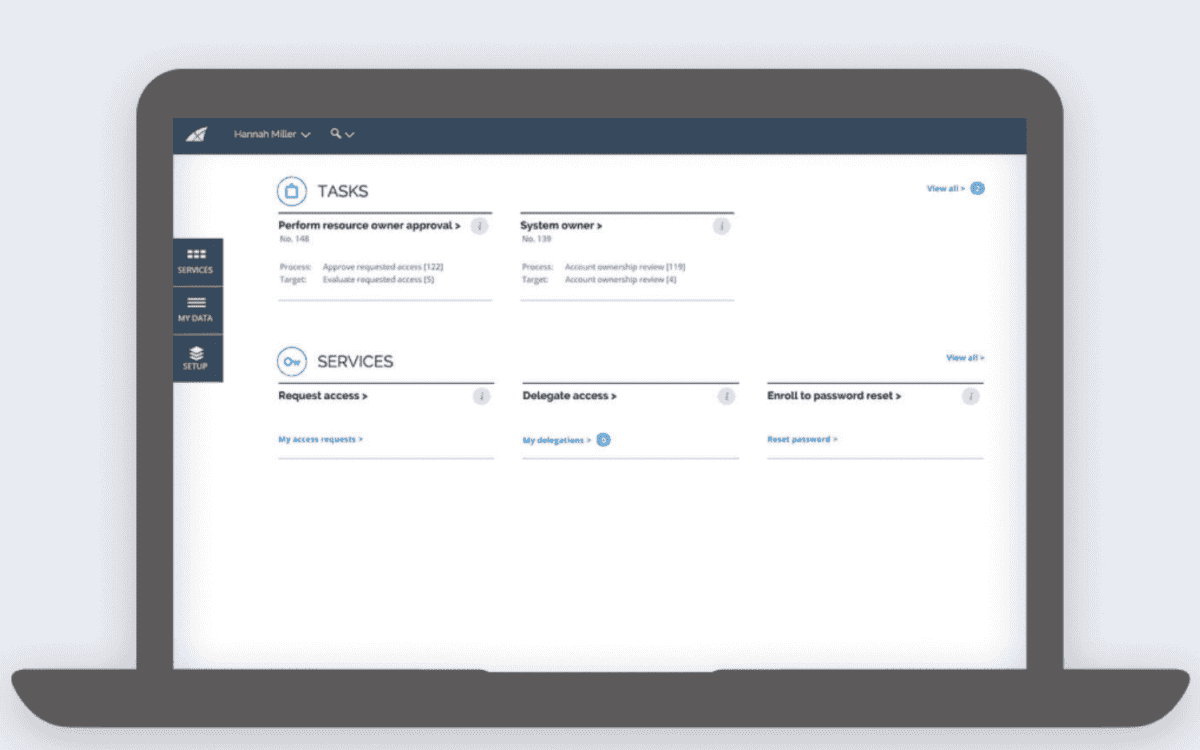Screen dimensions: 1200x750
Task: Switch to the My Data sidebar tab
Action: click(198, 309)
